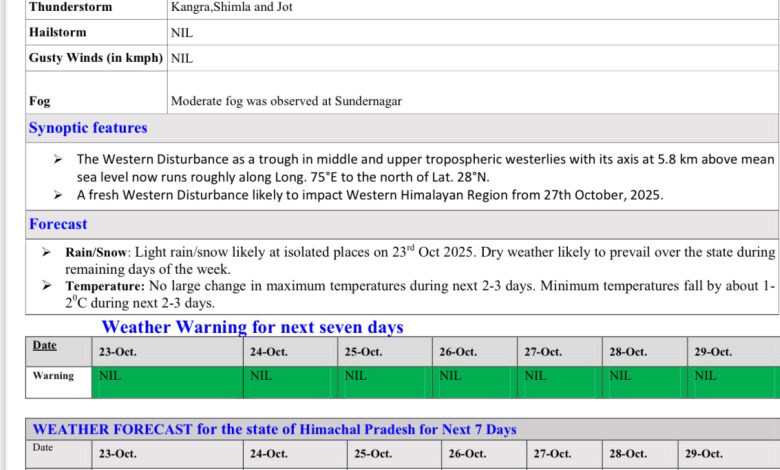780x470 pixels.
Task: Select the 'Kangra,Shimla and Jot' cell
Action: [x=232, y=7]
